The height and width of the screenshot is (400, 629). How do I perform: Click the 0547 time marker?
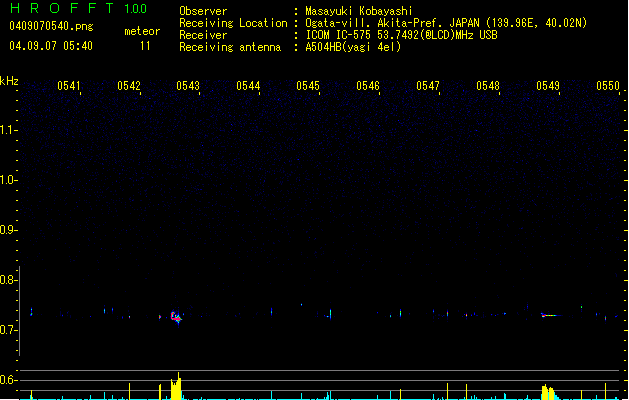tap(428, 86)
